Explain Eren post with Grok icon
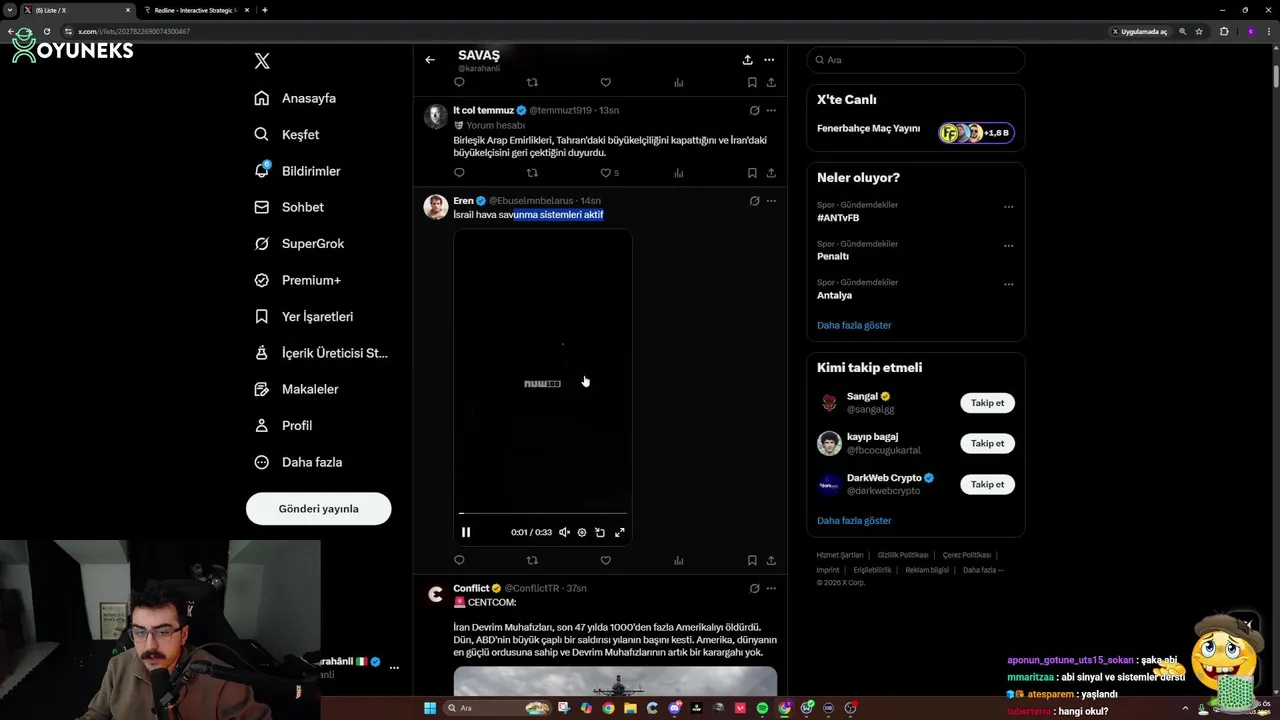 754,201
